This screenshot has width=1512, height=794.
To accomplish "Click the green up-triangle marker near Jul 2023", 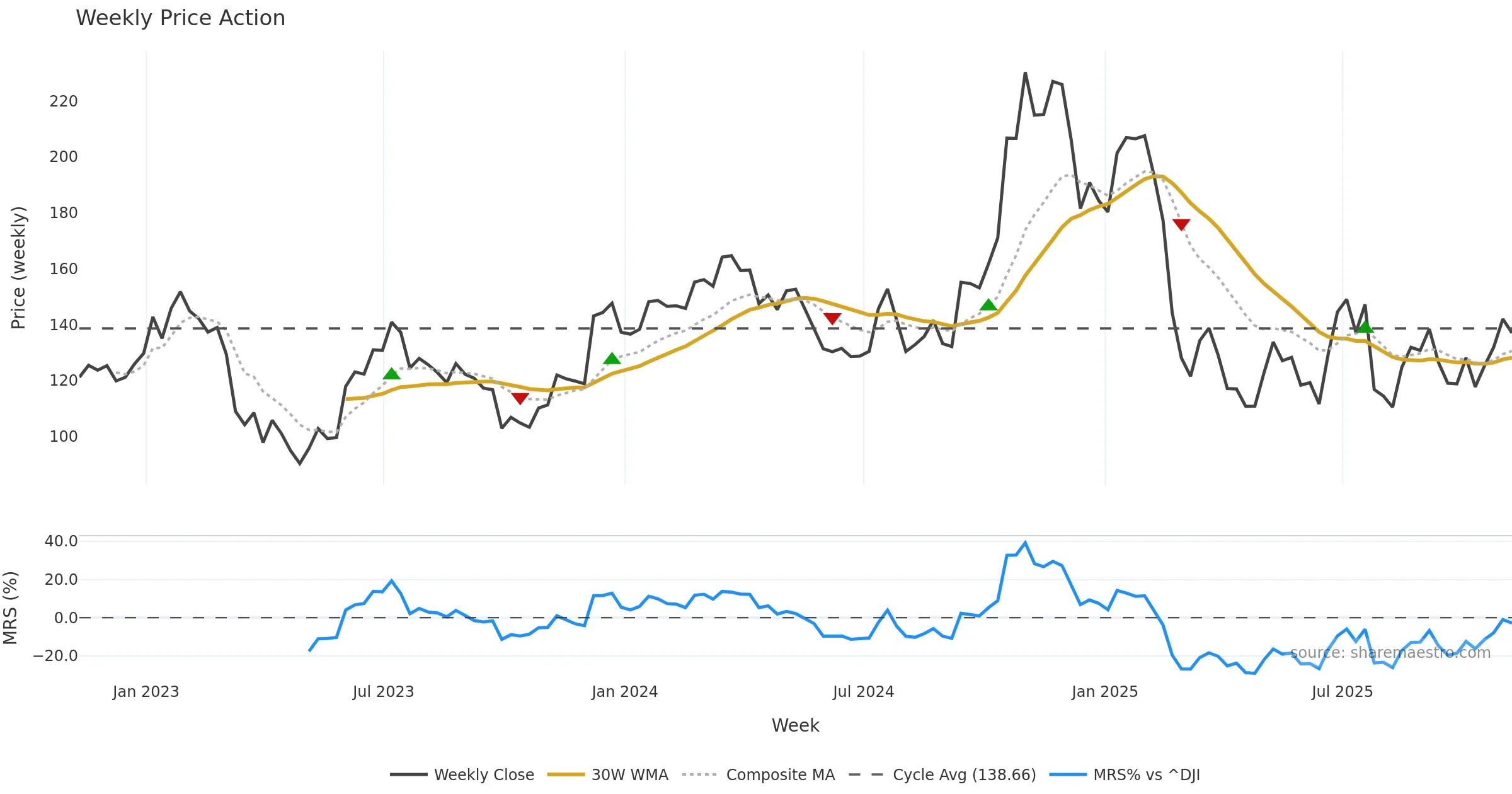I will pyautogui.click(x=391, y=374).
